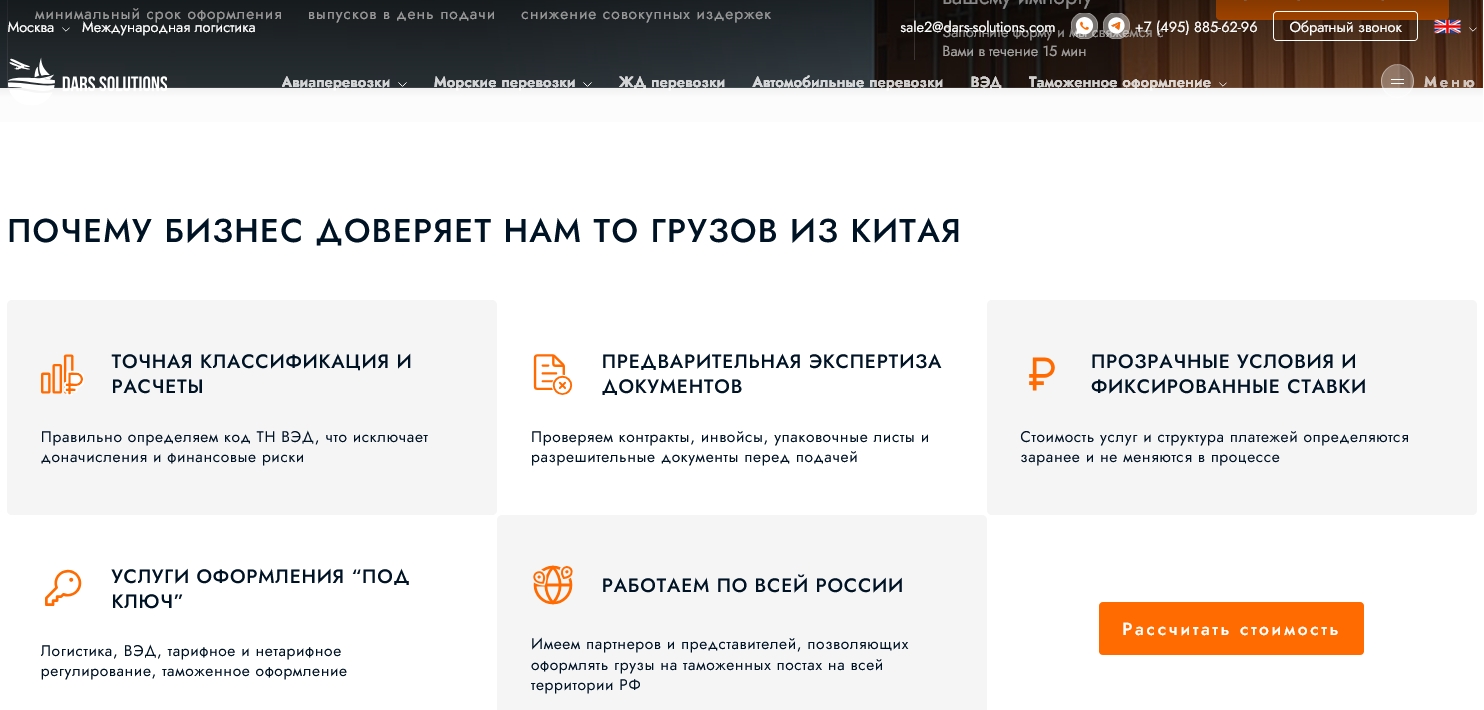Screen dimensions: 1484x710
Task: Select heading Точная классификация и расчеты
Action: tap(262, 374)
